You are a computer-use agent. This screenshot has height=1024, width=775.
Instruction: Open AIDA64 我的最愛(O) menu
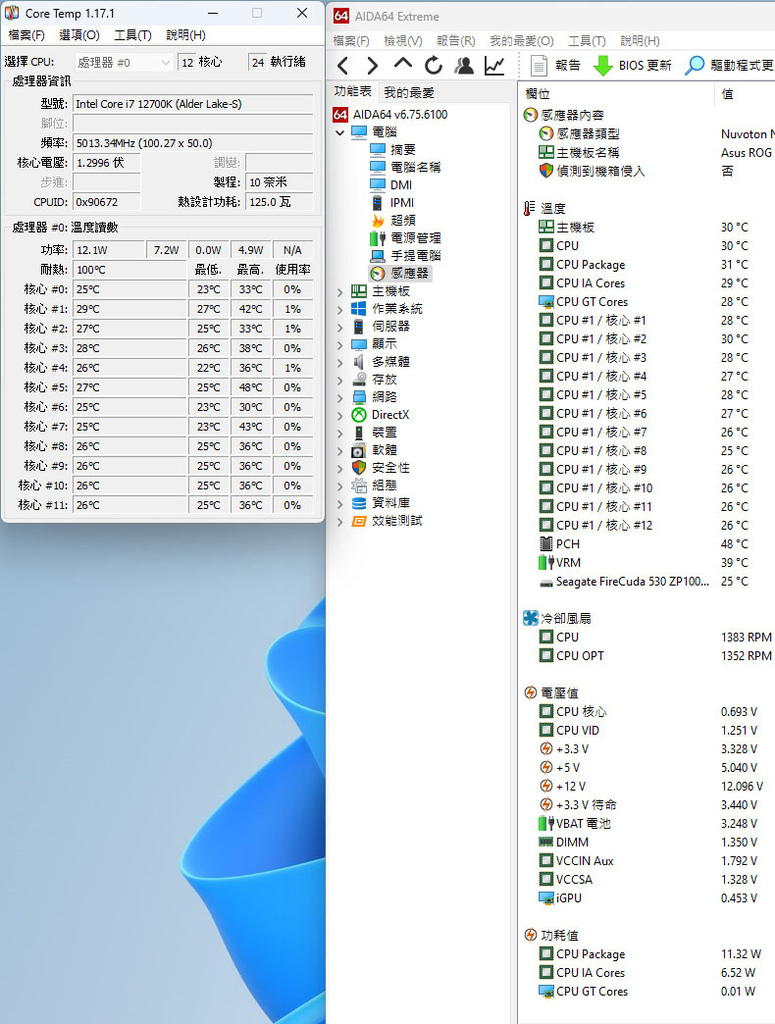(x=522, y=40)
